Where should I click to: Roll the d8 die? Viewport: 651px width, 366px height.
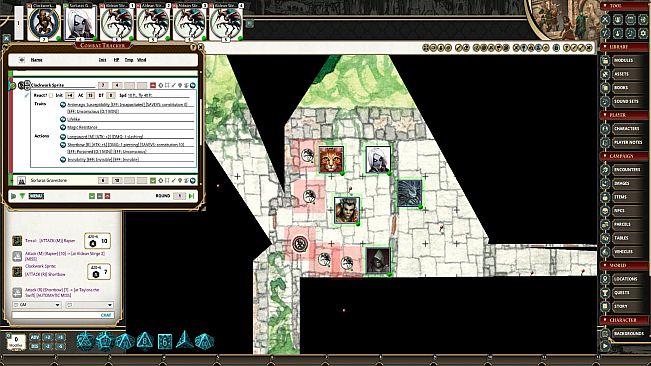pos(144,341)
